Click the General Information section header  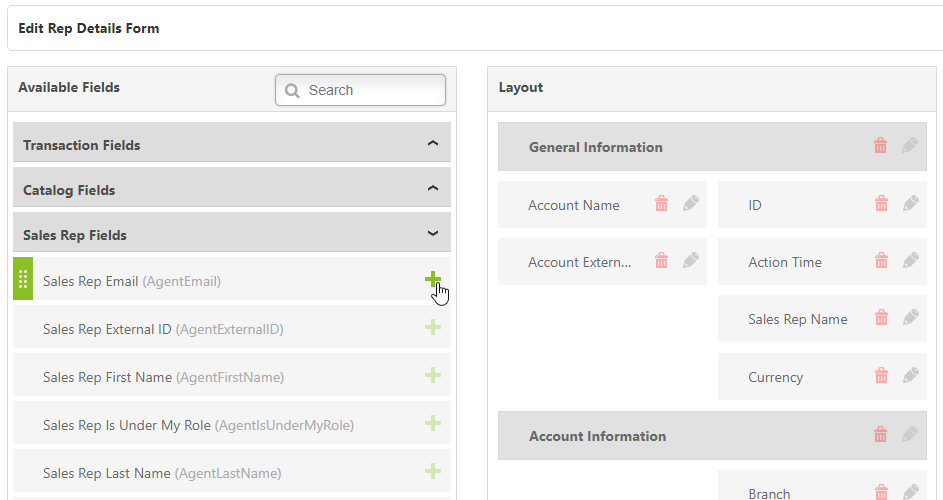712,147
